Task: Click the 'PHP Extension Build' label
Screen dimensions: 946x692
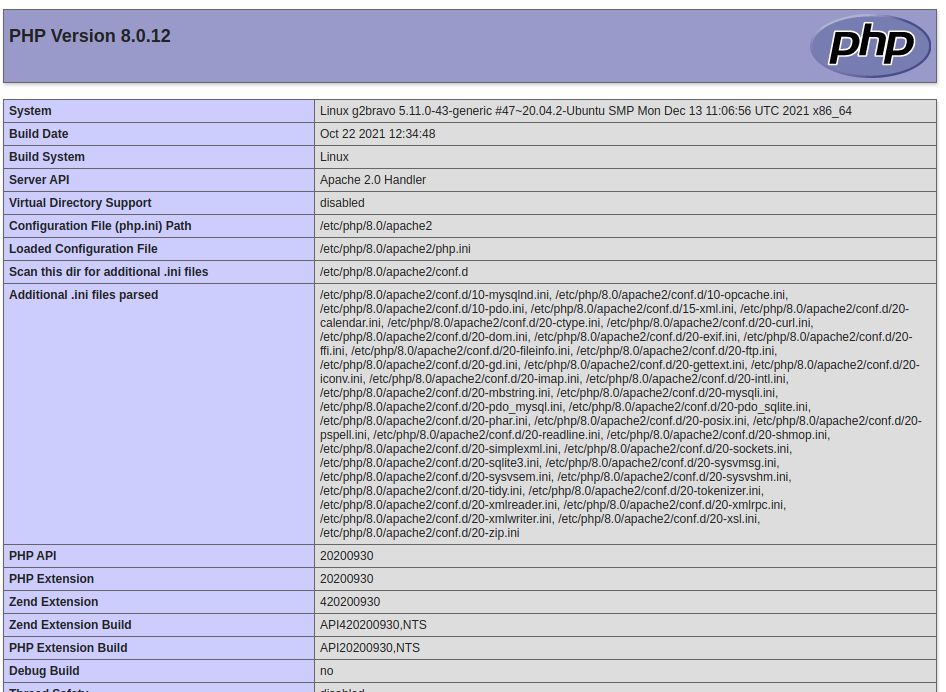Action: pos(68,647)
